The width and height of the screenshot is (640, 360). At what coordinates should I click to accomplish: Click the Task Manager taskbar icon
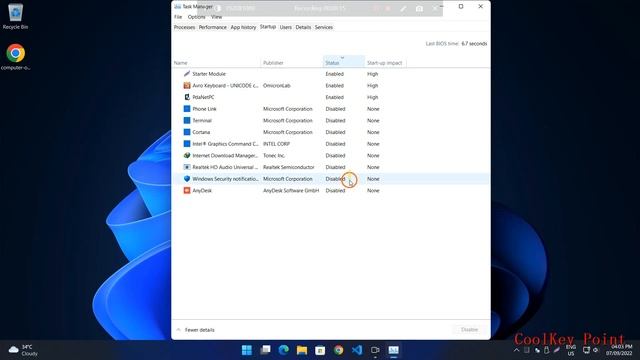(393, 350)
